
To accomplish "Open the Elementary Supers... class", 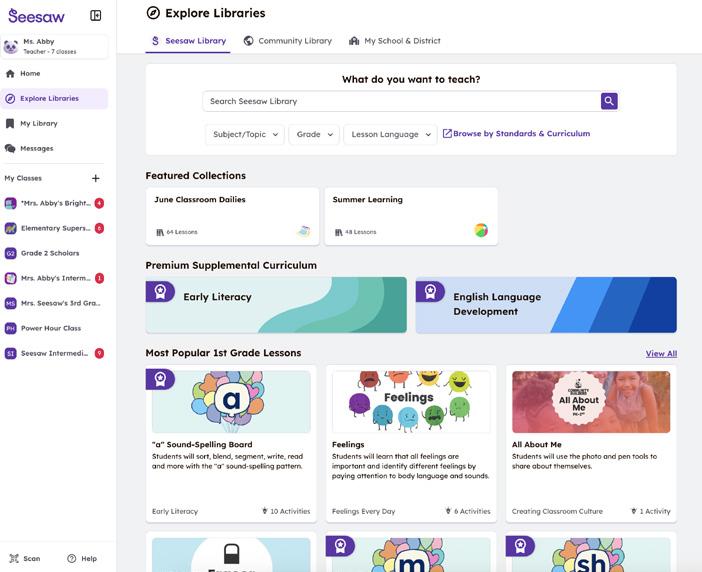I will (x=54, y=228).
